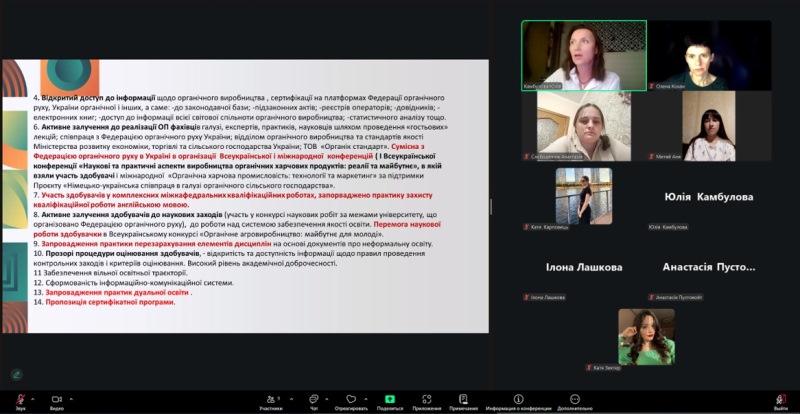The image size is (800, 414).
Task: Select the active speaker Камбулова Юлія video tile
Action: coord(584,56)
